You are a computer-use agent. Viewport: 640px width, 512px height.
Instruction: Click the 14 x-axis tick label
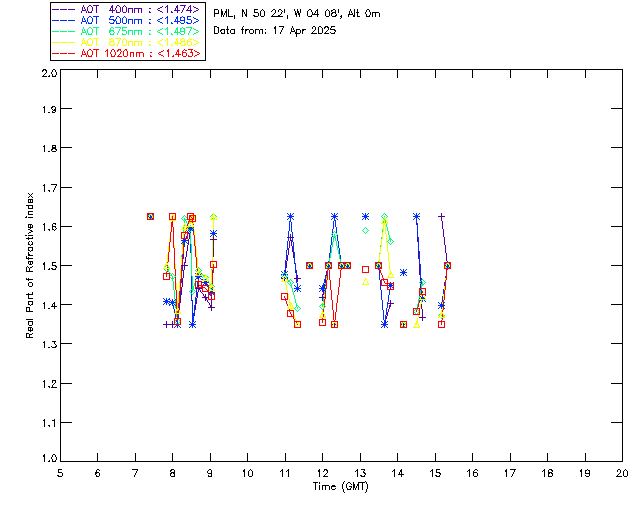point(398,473)
